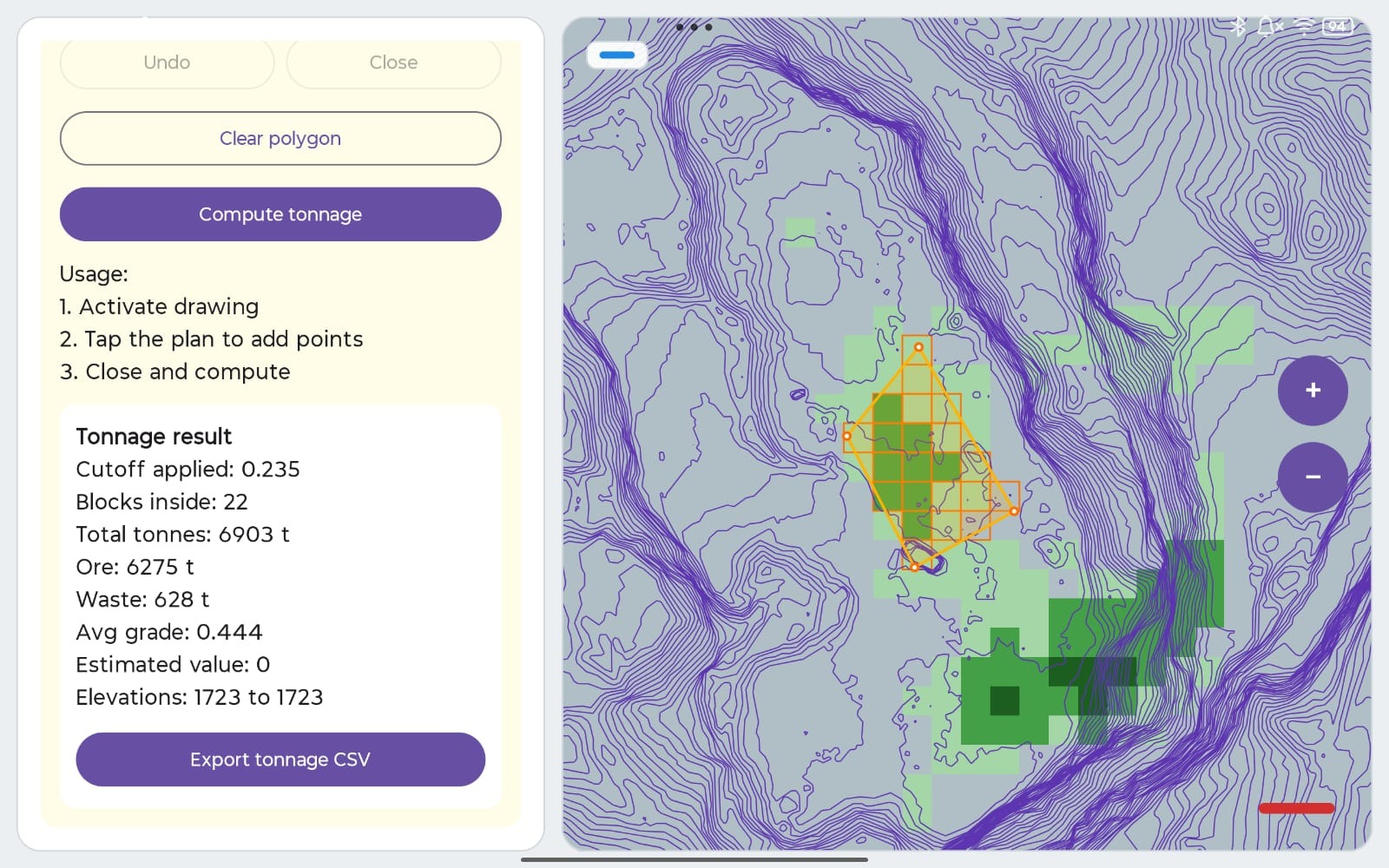Viewport: 1389px width, 868px height.
Task: Export tonnage CSV file
Action: pyautogui.click(x=280, y=759)
